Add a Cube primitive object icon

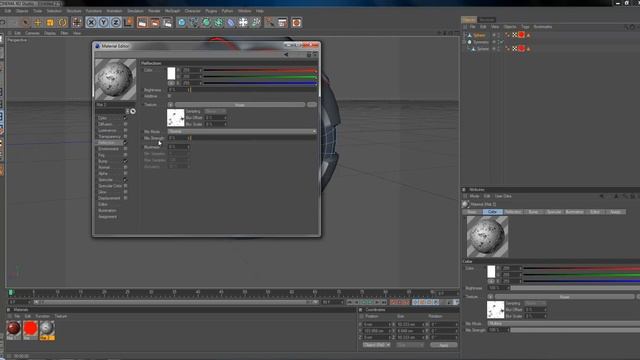182,22
